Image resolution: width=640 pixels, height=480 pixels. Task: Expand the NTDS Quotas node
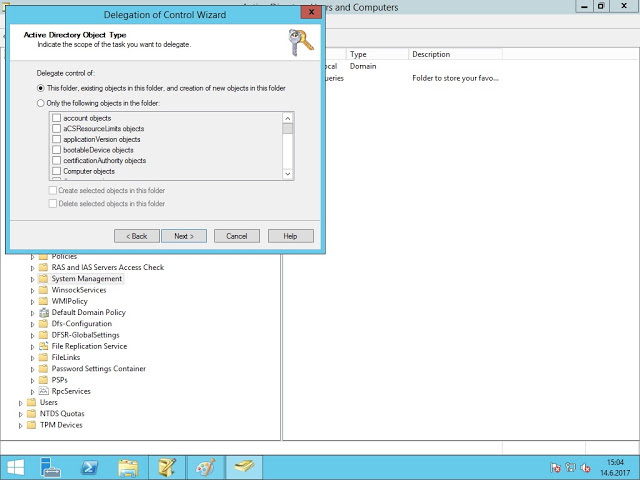point(21,414)
